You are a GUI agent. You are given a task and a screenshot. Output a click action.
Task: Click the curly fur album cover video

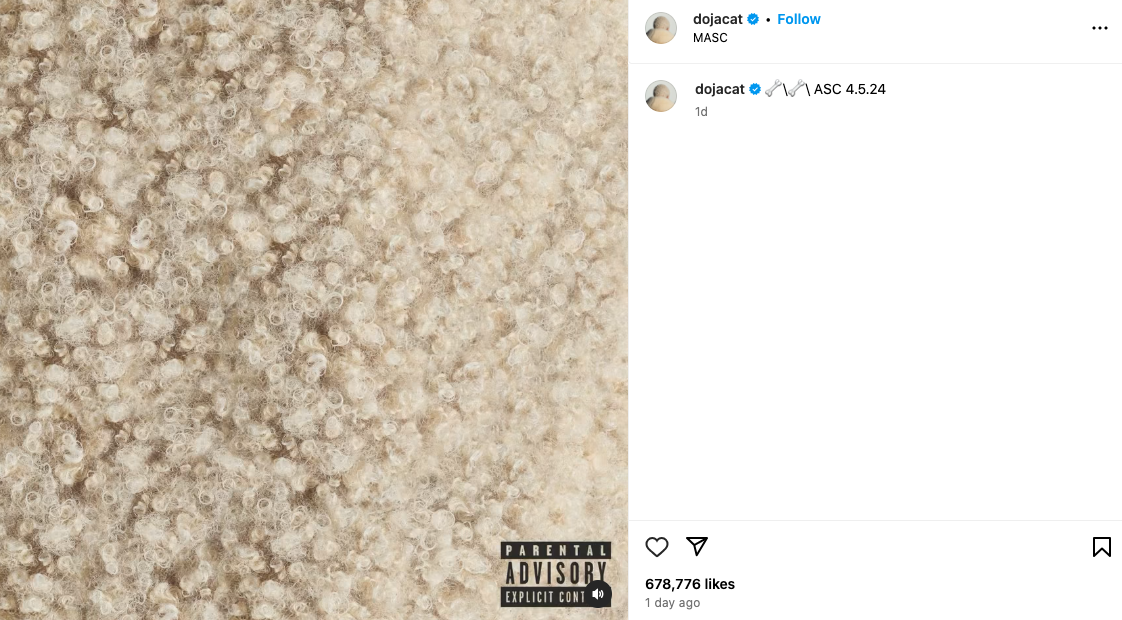coord(314,310)
